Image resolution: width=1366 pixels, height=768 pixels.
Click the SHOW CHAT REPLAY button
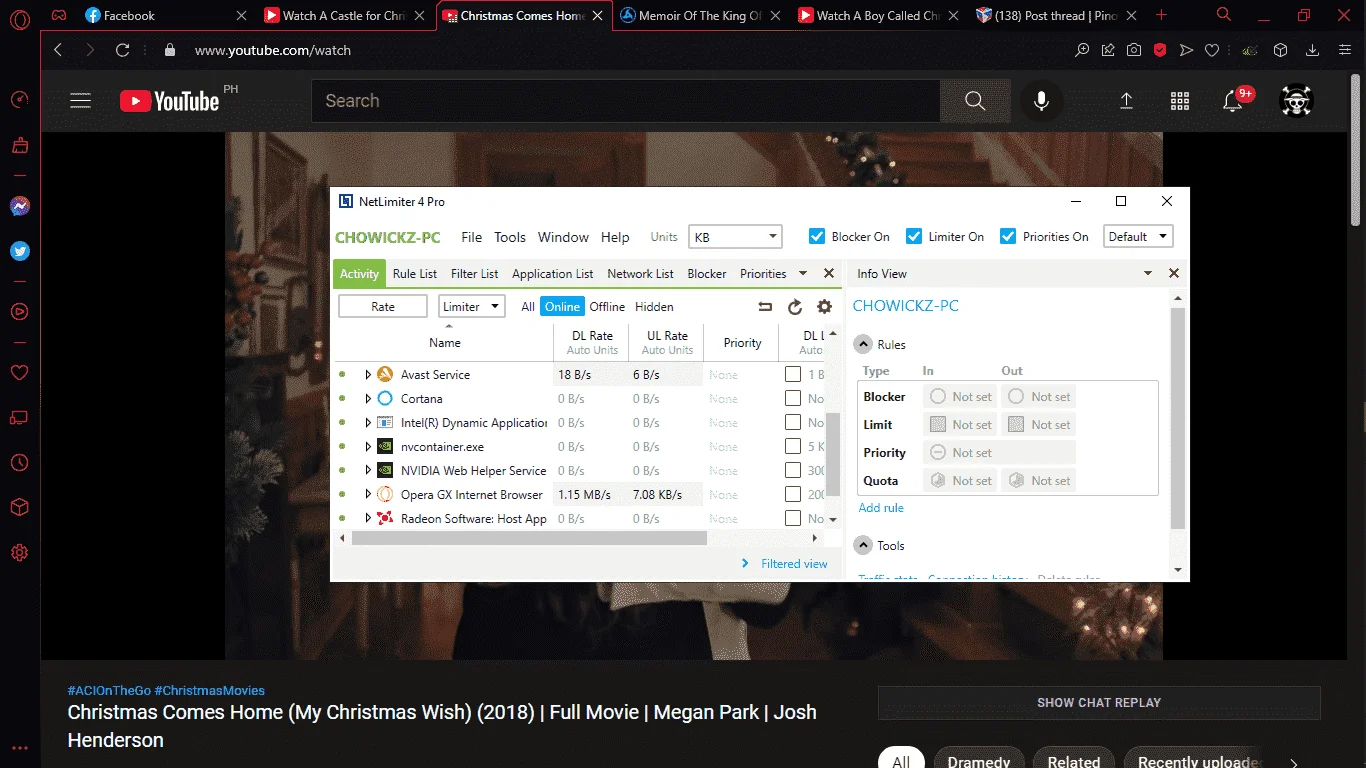click(1099, 703)
